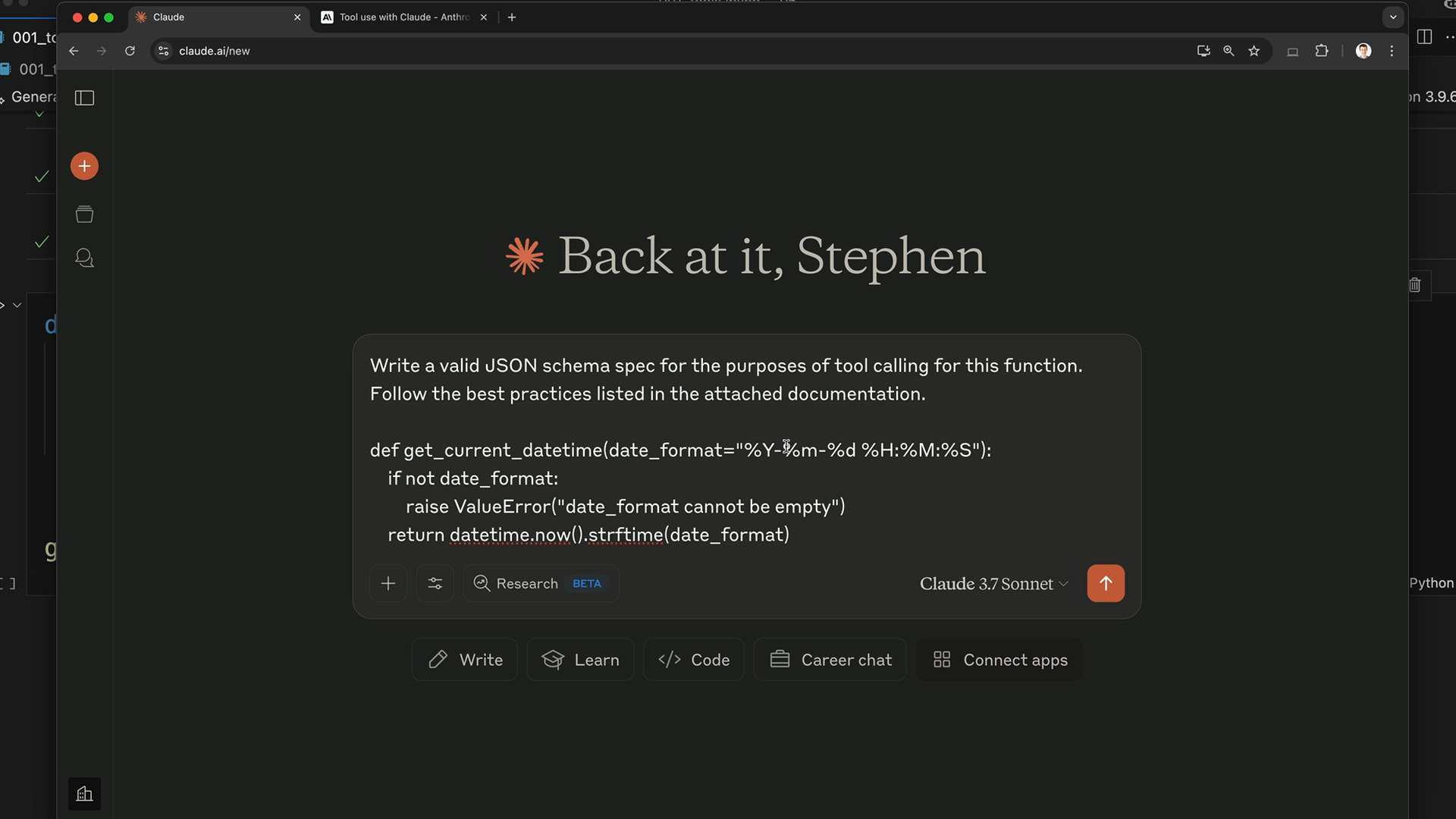The image size is (1456, 819).
Task: Click the orange new chat plus icon
Action: click(x=84, y=166)
